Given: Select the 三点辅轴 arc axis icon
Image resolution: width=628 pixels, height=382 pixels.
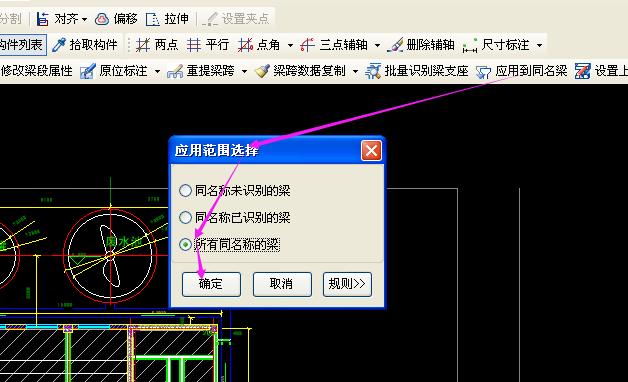Looking at the screenshot, I should [307, 45].
